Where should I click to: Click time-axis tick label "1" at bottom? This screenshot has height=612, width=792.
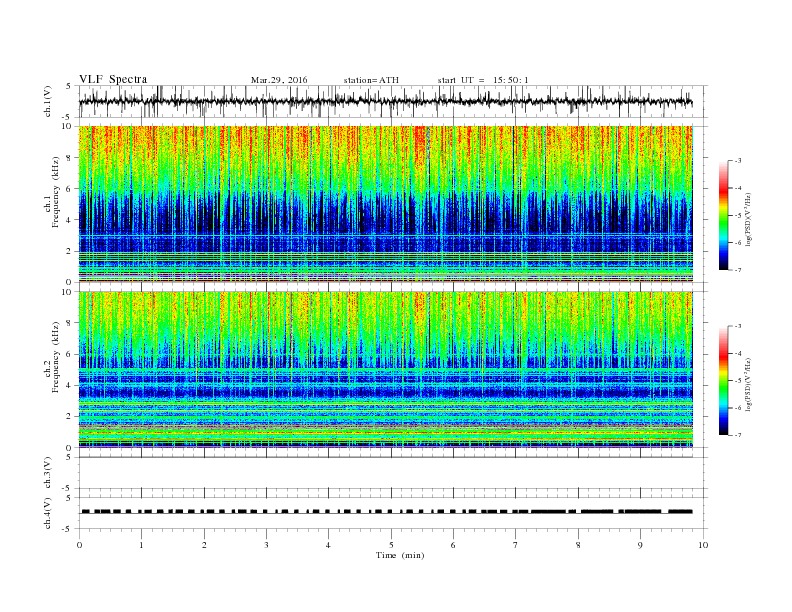pyautogui.click(x=141, y=545)
